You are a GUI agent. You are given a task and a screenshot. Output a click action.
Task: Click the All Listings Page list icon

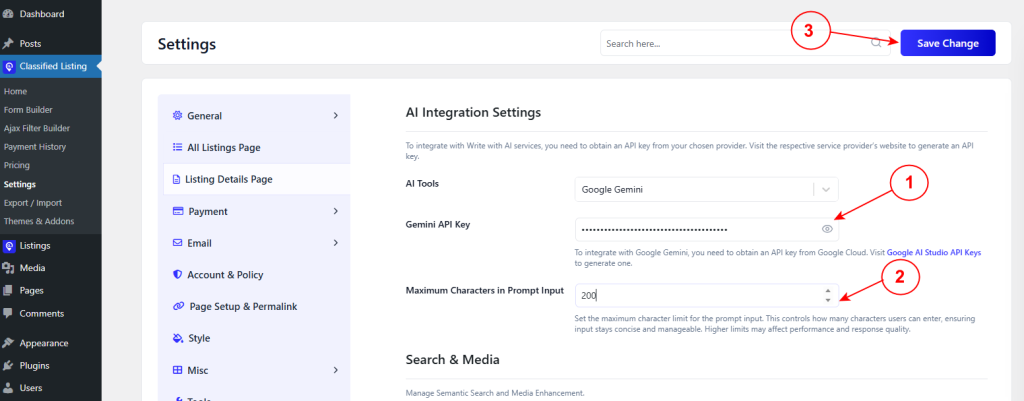tap(177, 148)
